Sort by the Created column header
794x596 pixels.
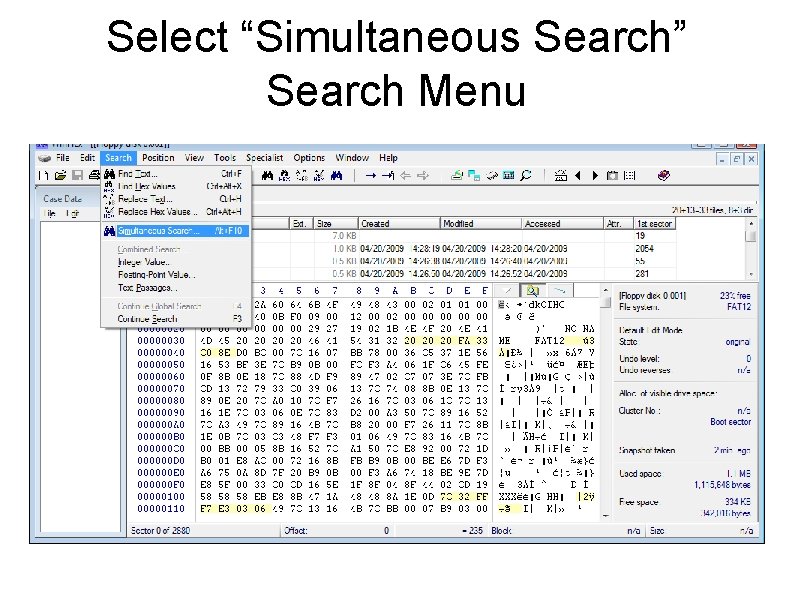(x=399, y=224)
